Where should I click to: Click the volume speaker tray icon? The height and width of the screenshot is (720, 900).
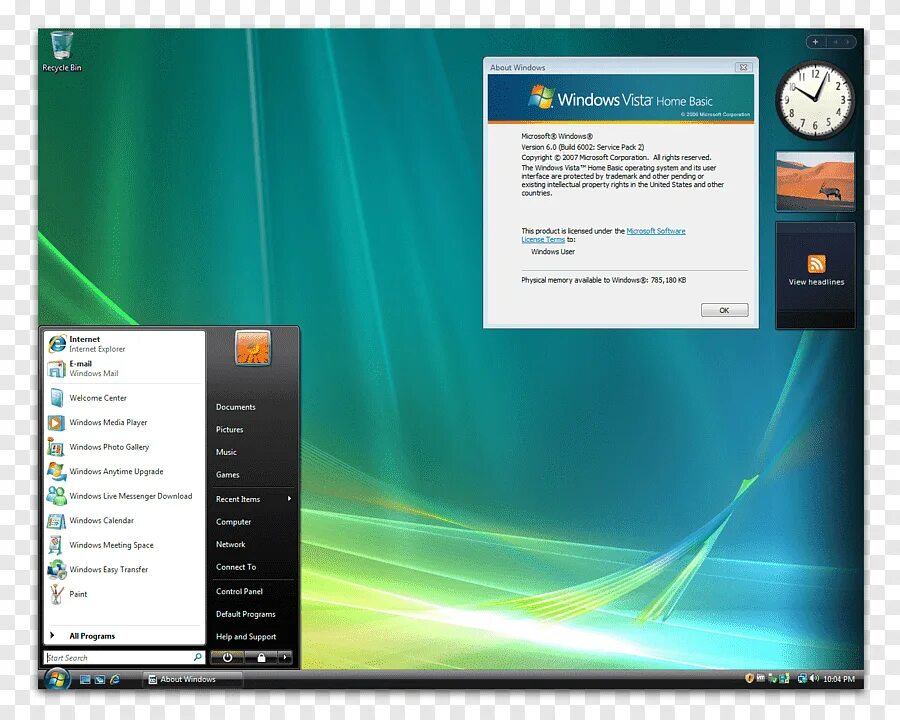pyautogui.click(x=814, y=679)
